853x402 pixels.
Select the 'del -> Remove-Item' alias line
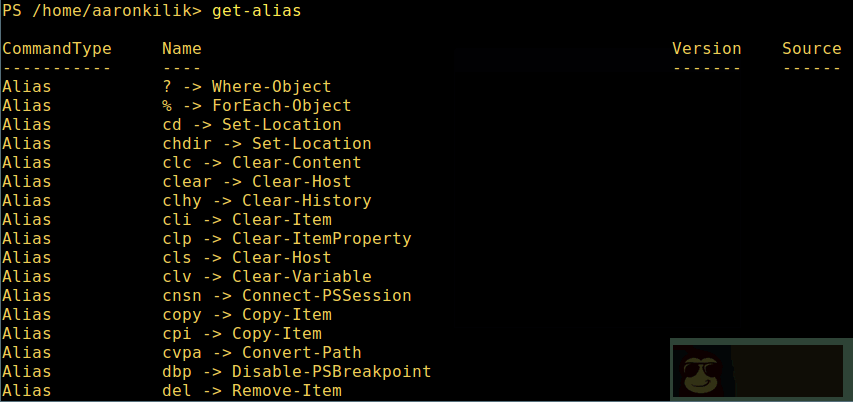coord(251,391)
